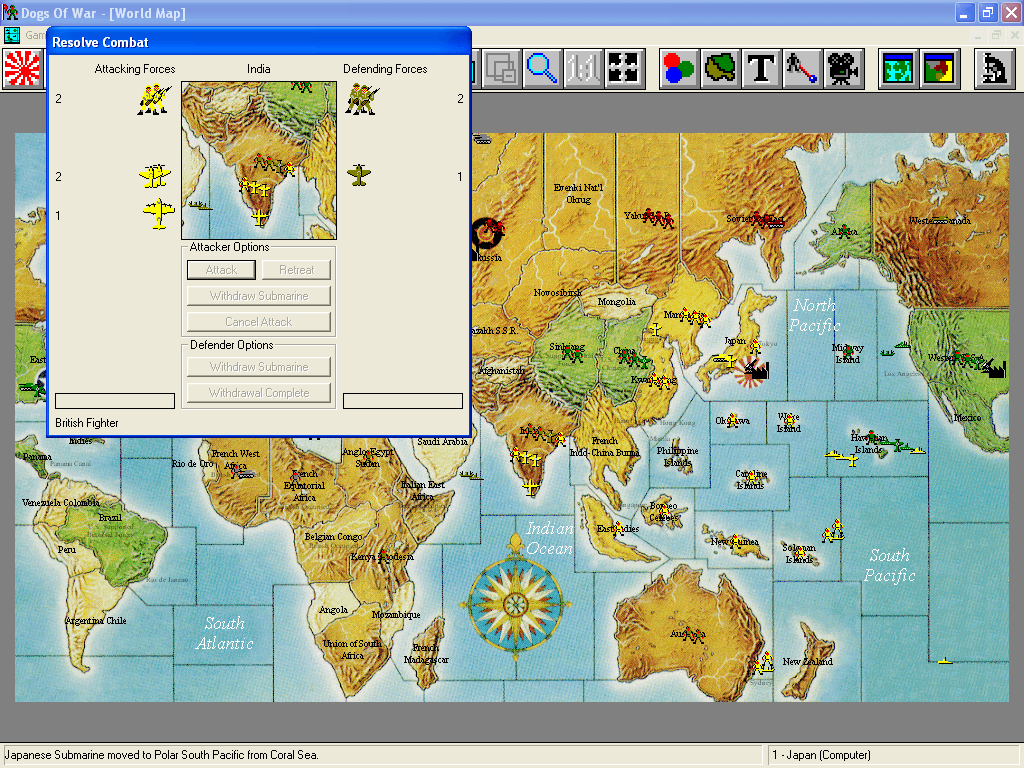
Task: Click the South Atlantic sea zone label
Action: coord(225,633)
